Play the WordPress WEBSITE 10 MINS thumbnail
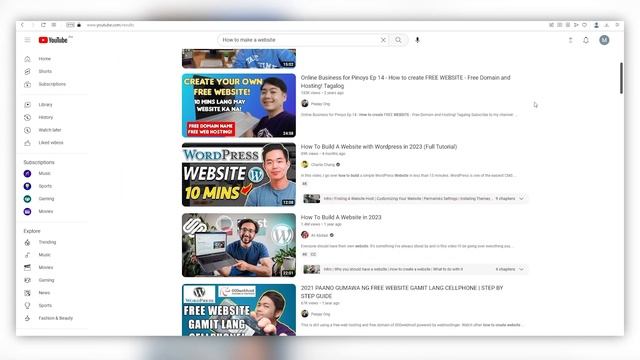 coord(239,175)
